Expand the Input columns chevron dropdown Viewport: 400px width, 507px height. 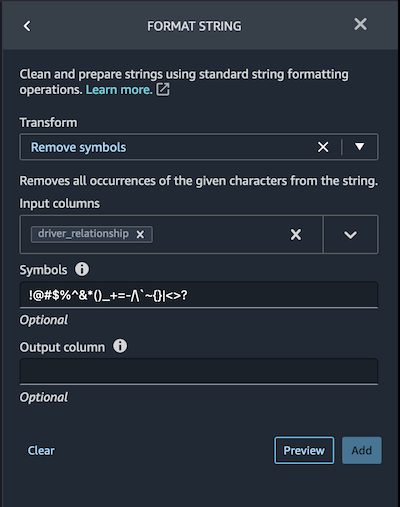pos(350,234)
